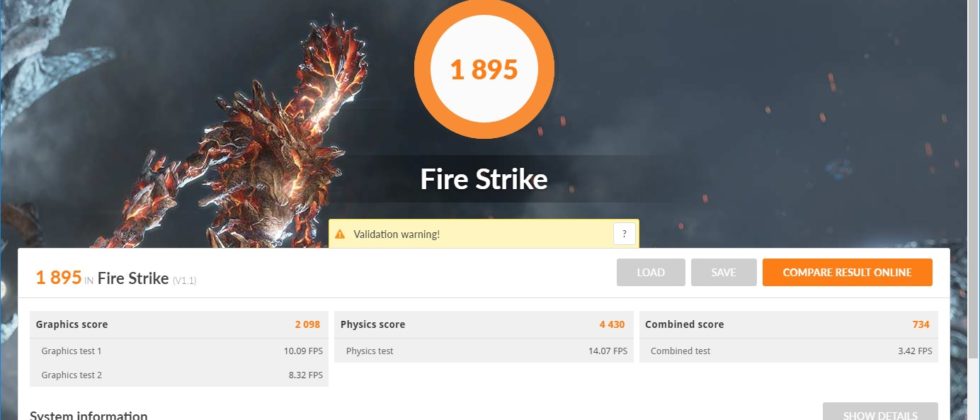Click the Graphics test 2 row
Image resolution: width=980 pixels, height=420 pixels.
click(x=179, y=375)
